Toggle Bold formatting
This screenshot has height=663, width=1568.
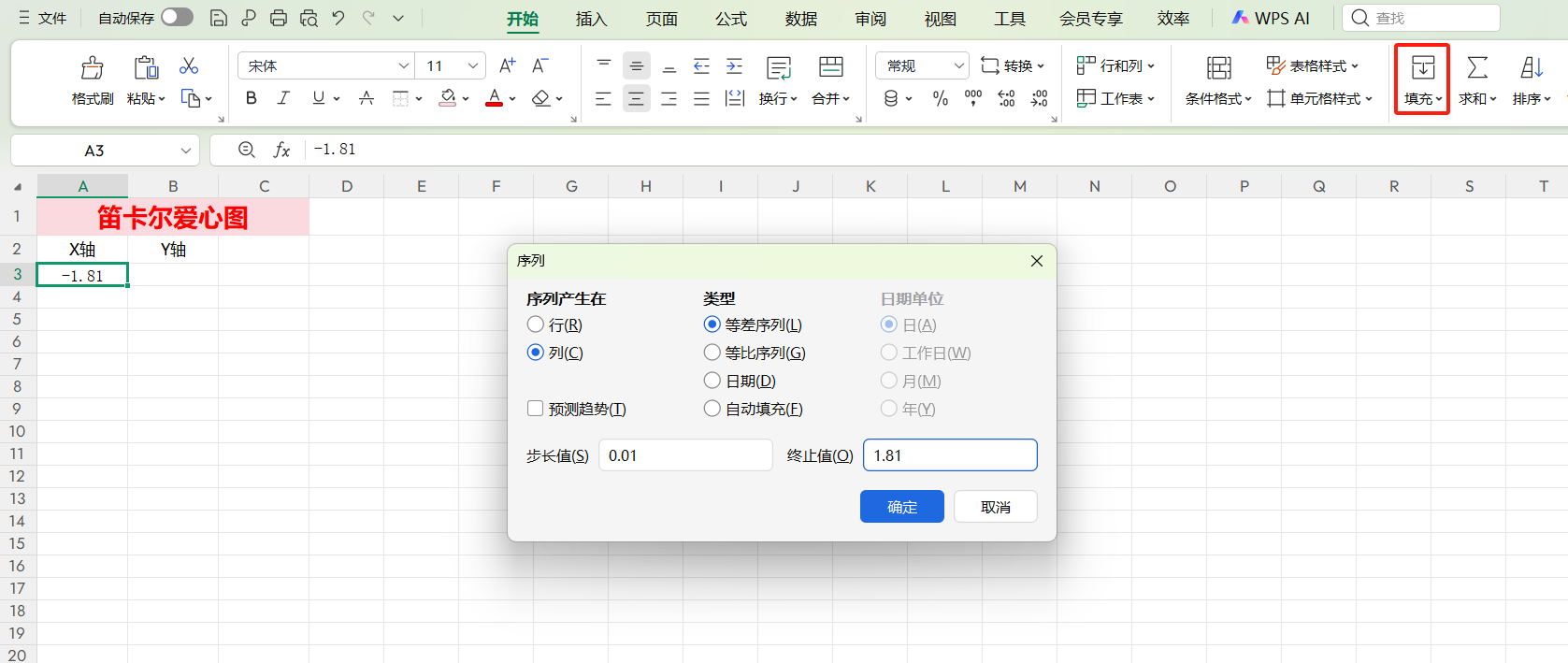click(x=252, y=98)
